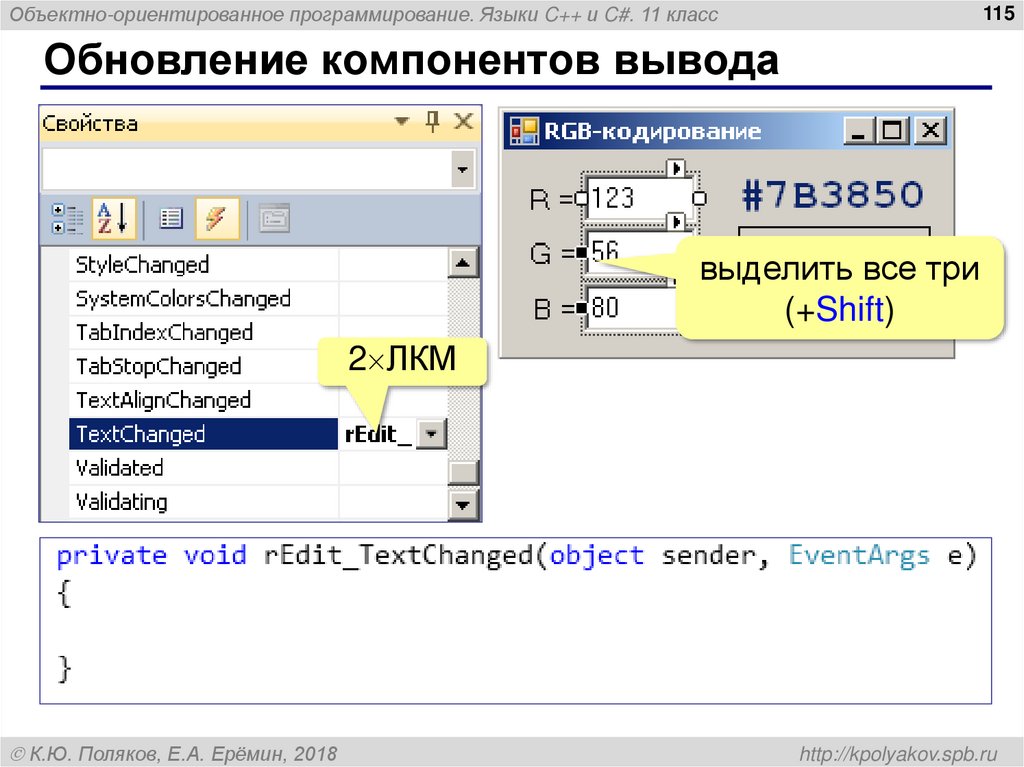
Task: Click the EventArgs type in code
Action: click(x=859, y=556)
